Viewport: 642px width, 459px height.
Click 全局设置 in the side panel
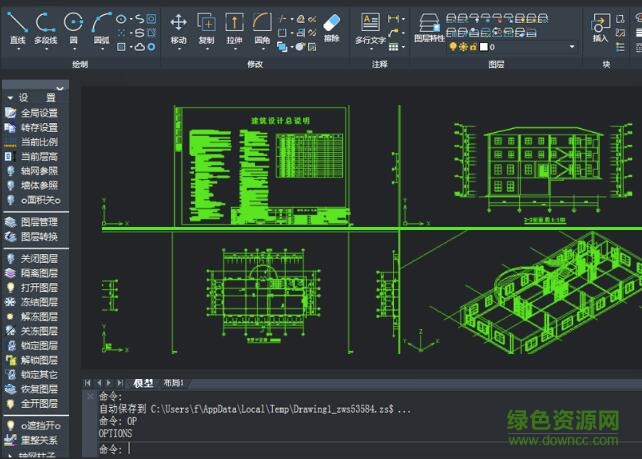pos(38,113)
